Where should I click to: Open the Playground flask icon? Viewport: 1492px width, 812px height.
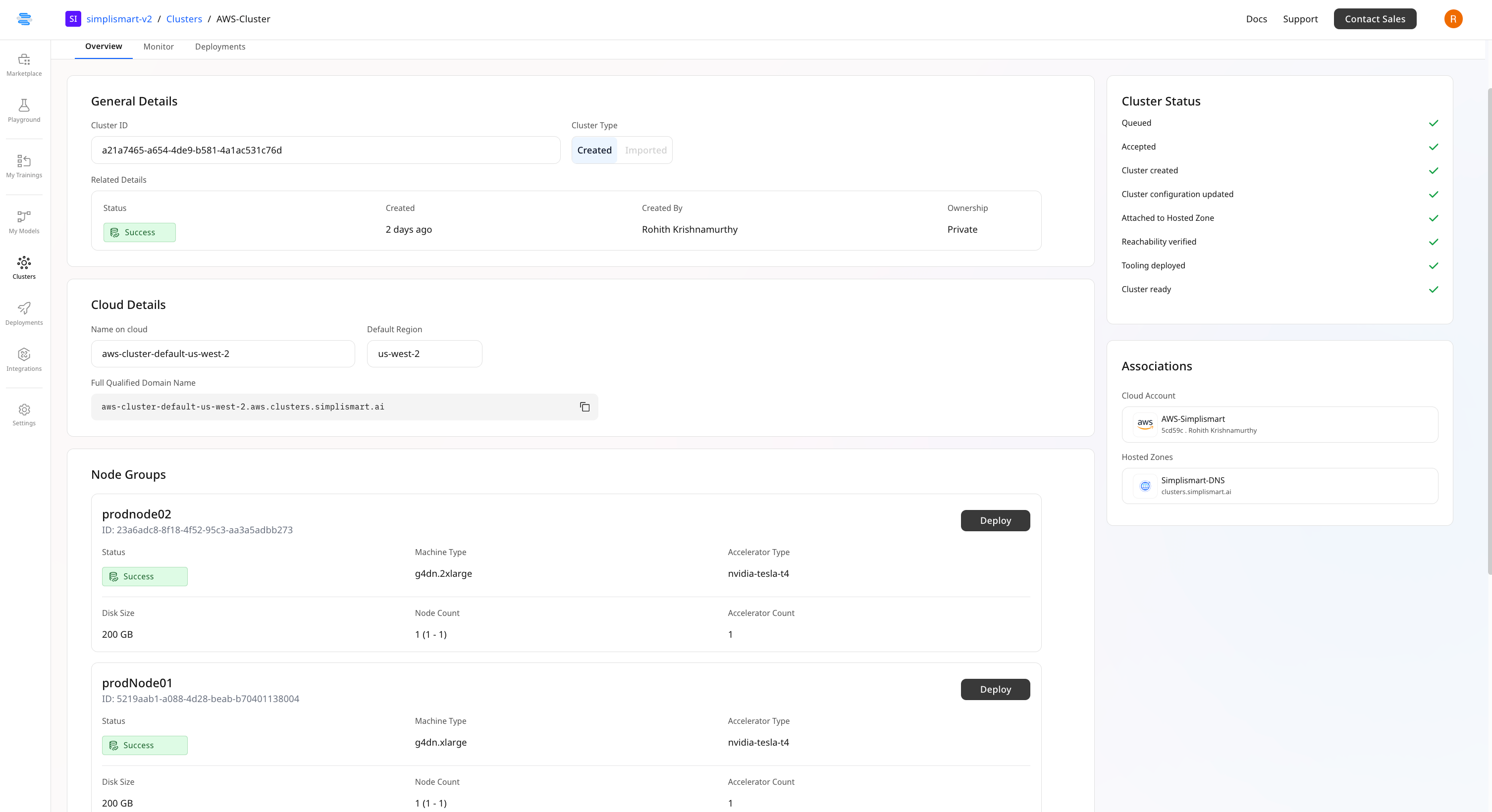pyautogui.click(x=24, y=110)
